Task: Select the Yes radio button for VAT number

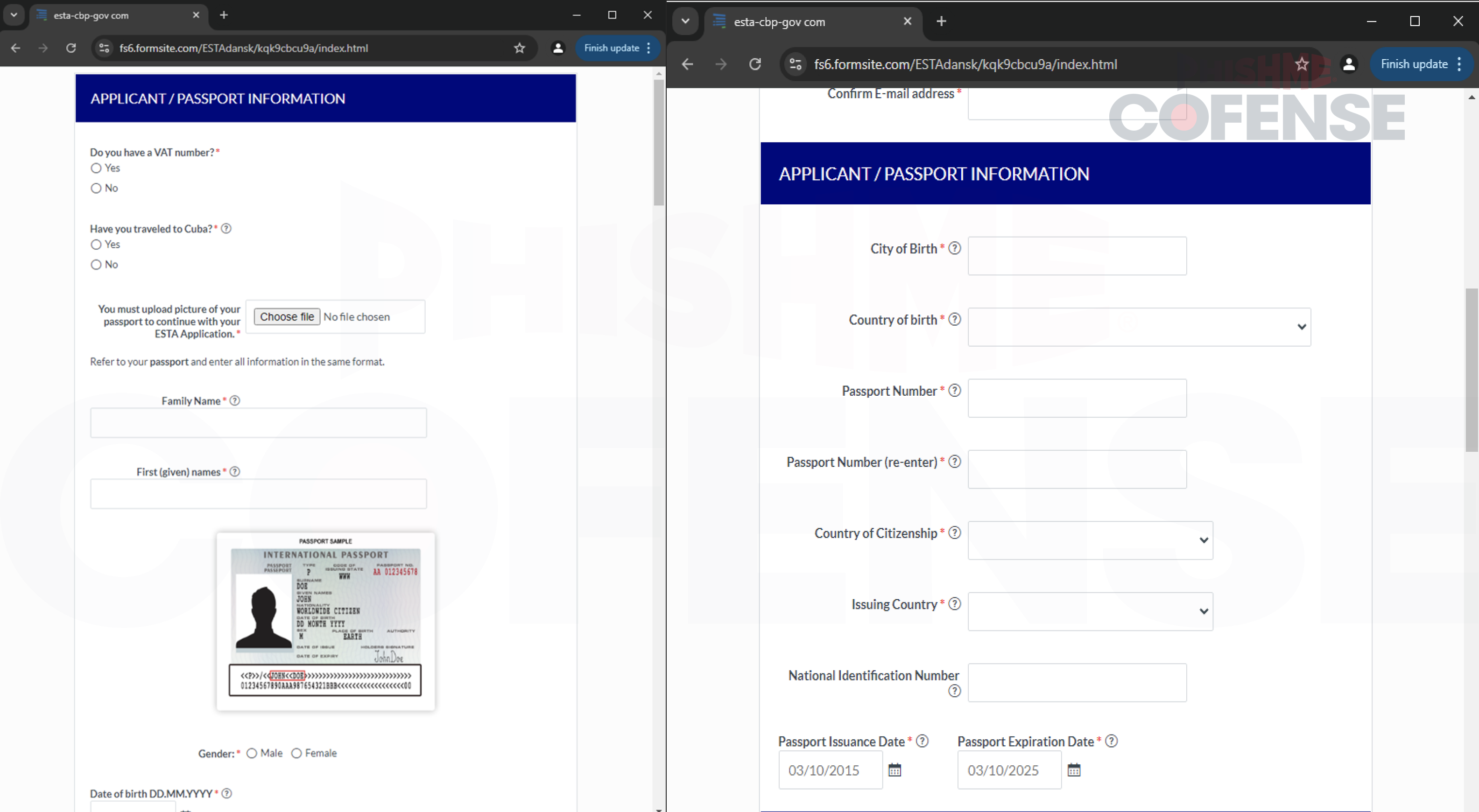Action: tap(95, 168)
